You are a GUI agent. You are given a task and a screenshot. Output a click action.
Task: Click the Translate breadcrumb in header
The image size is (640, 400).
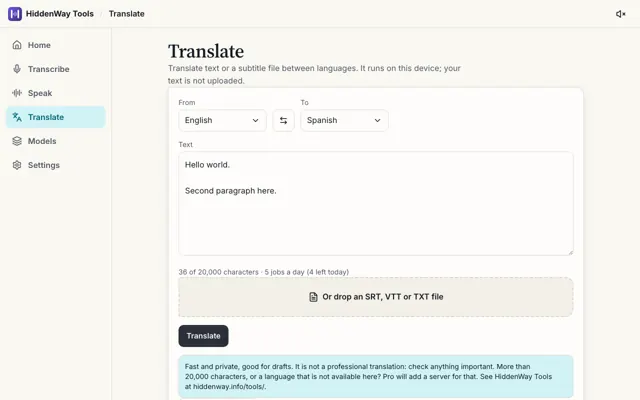point(127,14)
